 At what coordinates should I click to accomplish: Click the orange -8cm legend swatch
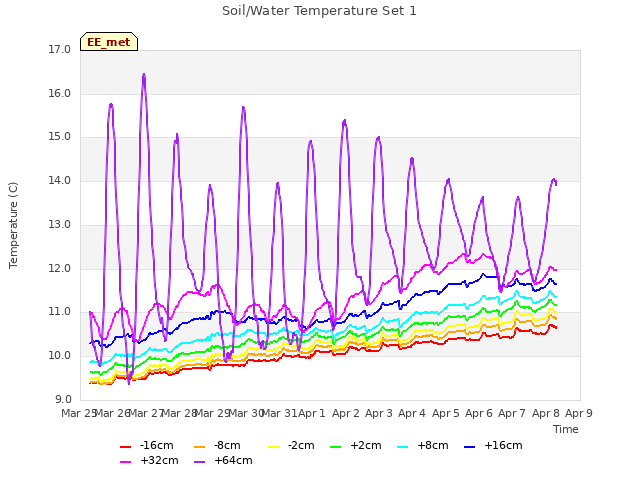tap(200, 447)
